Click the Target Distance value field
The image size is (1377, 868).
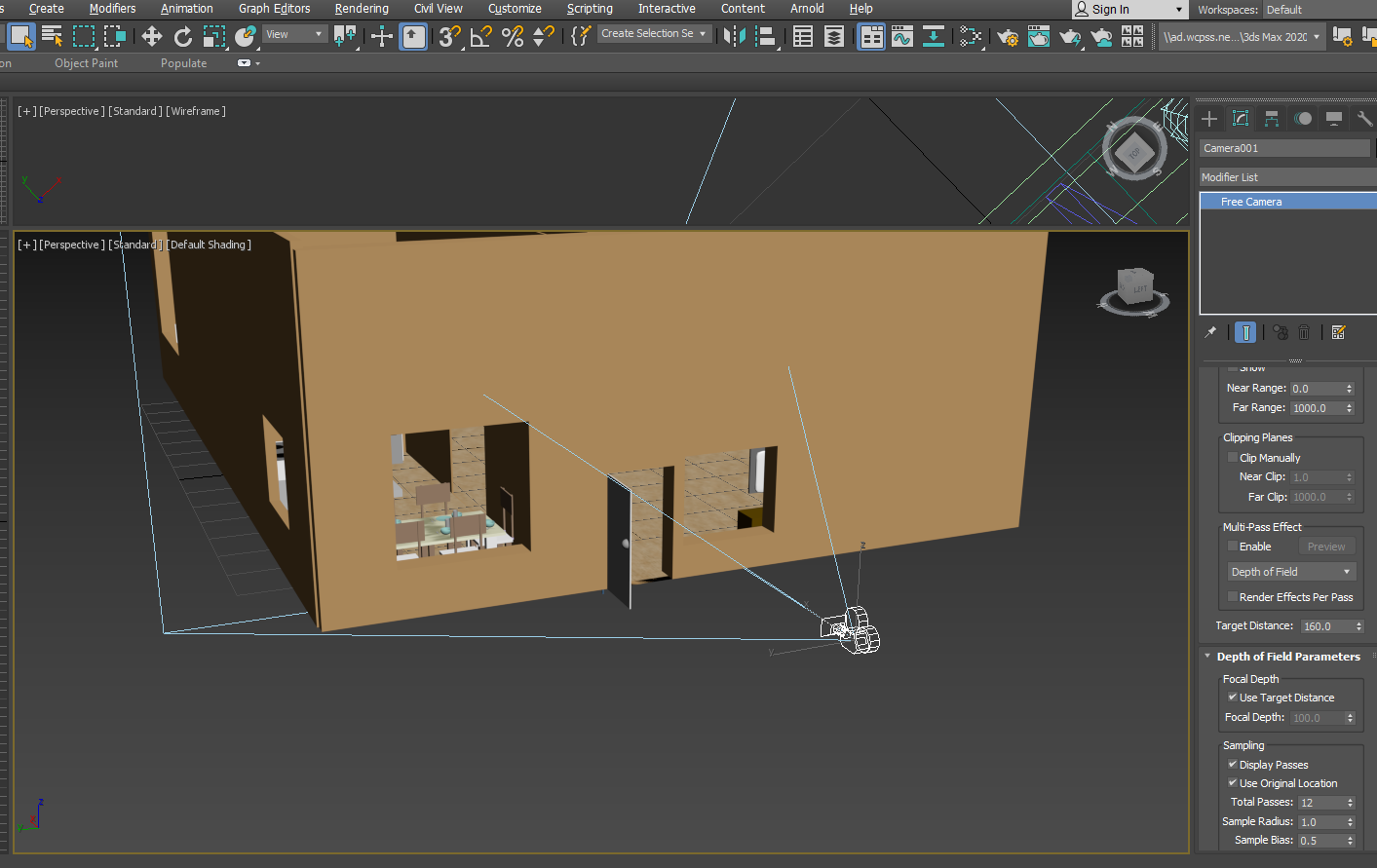point(1325,626)
